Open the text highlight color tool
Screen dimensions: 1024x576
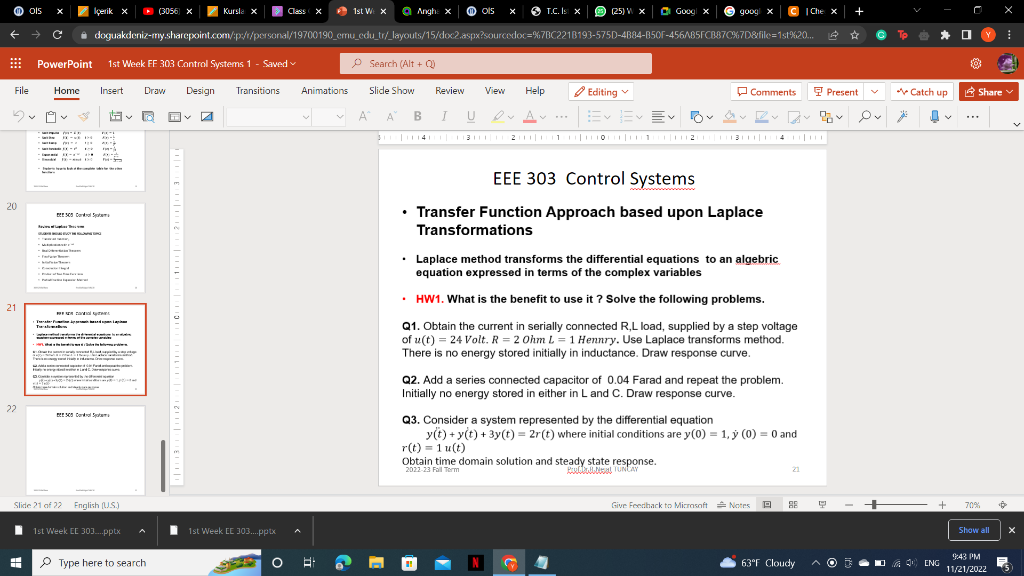[497, 117]
